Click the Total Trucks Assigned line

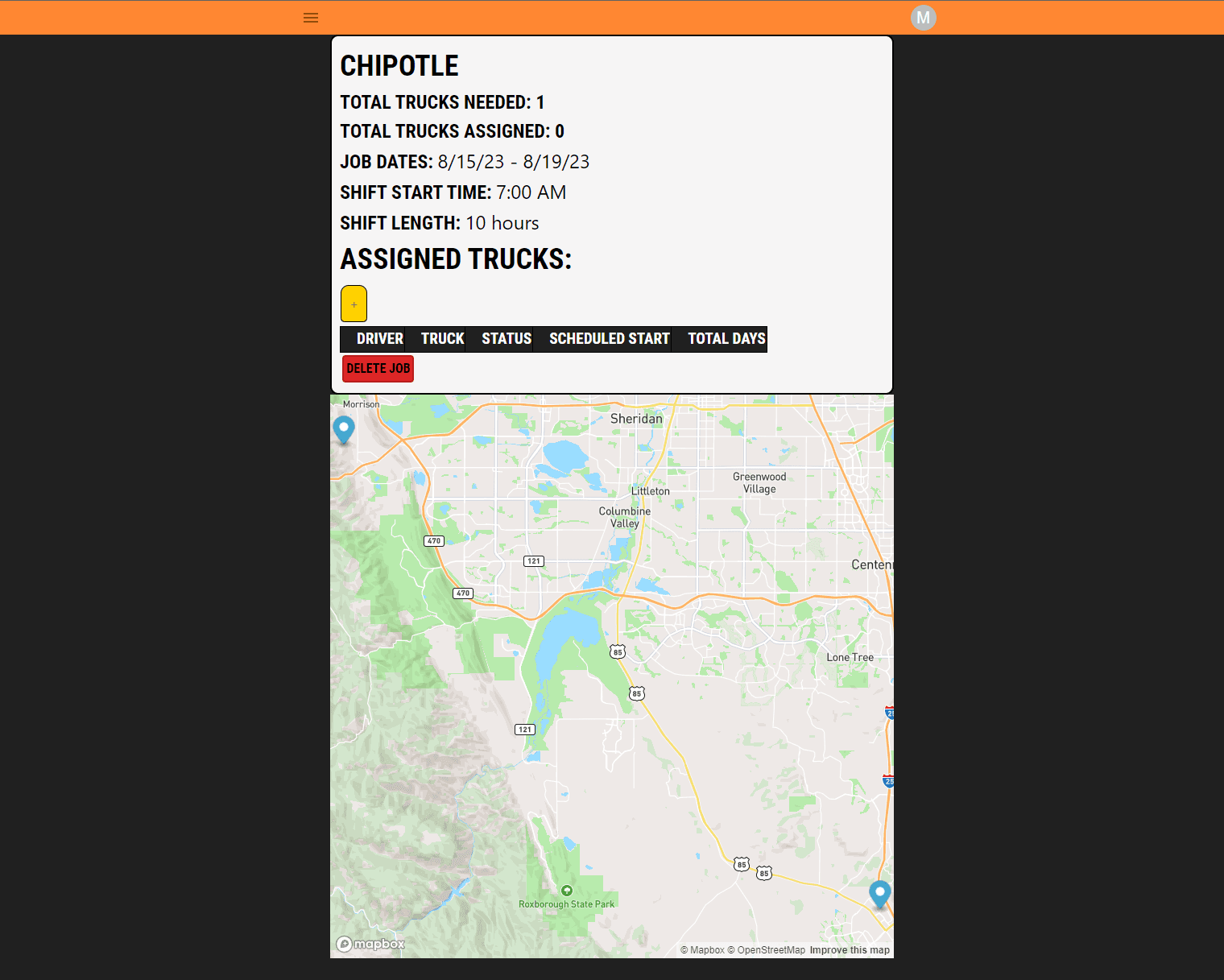(x=452, y=131)
